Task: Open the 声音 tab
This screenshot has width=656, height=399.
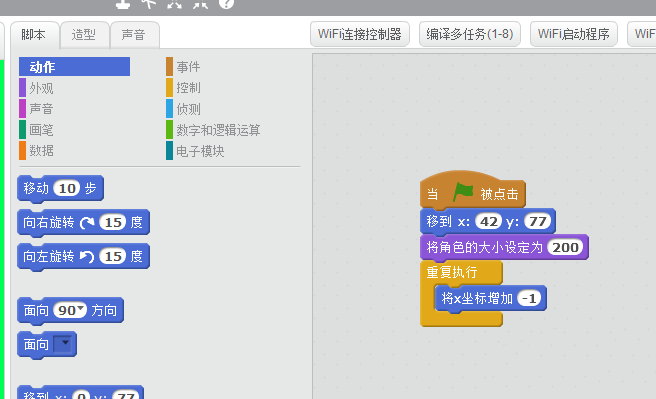Action: (134, 35)
